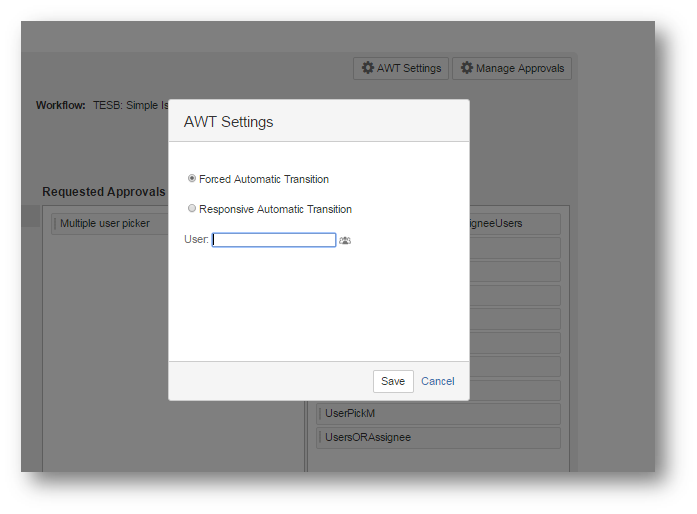Click the Forced Automatic Transition label text
697x514 pixels.
point(264,179)
